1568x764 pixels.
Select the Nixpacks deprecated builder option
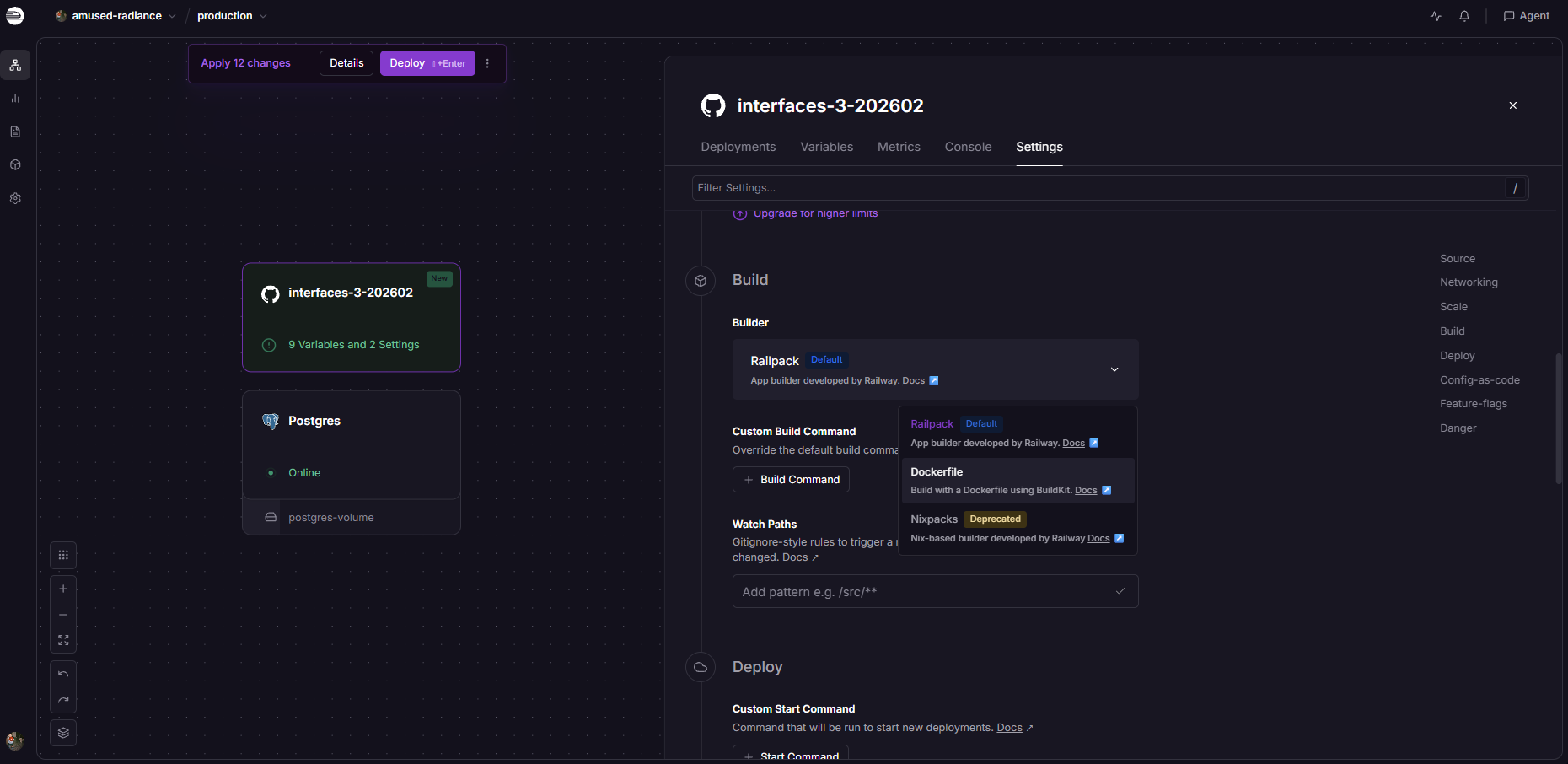[1018, 528]
